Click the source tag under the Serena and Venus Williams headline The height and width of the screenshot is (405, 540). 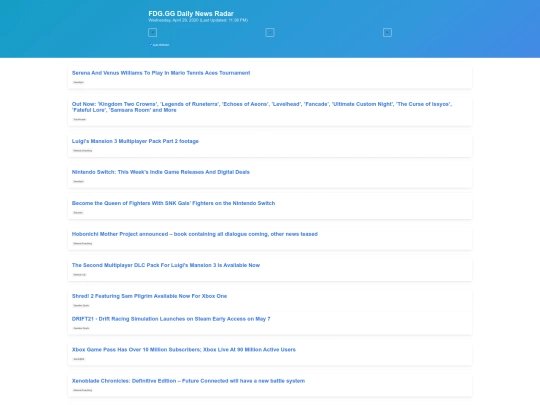tap(79, 82)
